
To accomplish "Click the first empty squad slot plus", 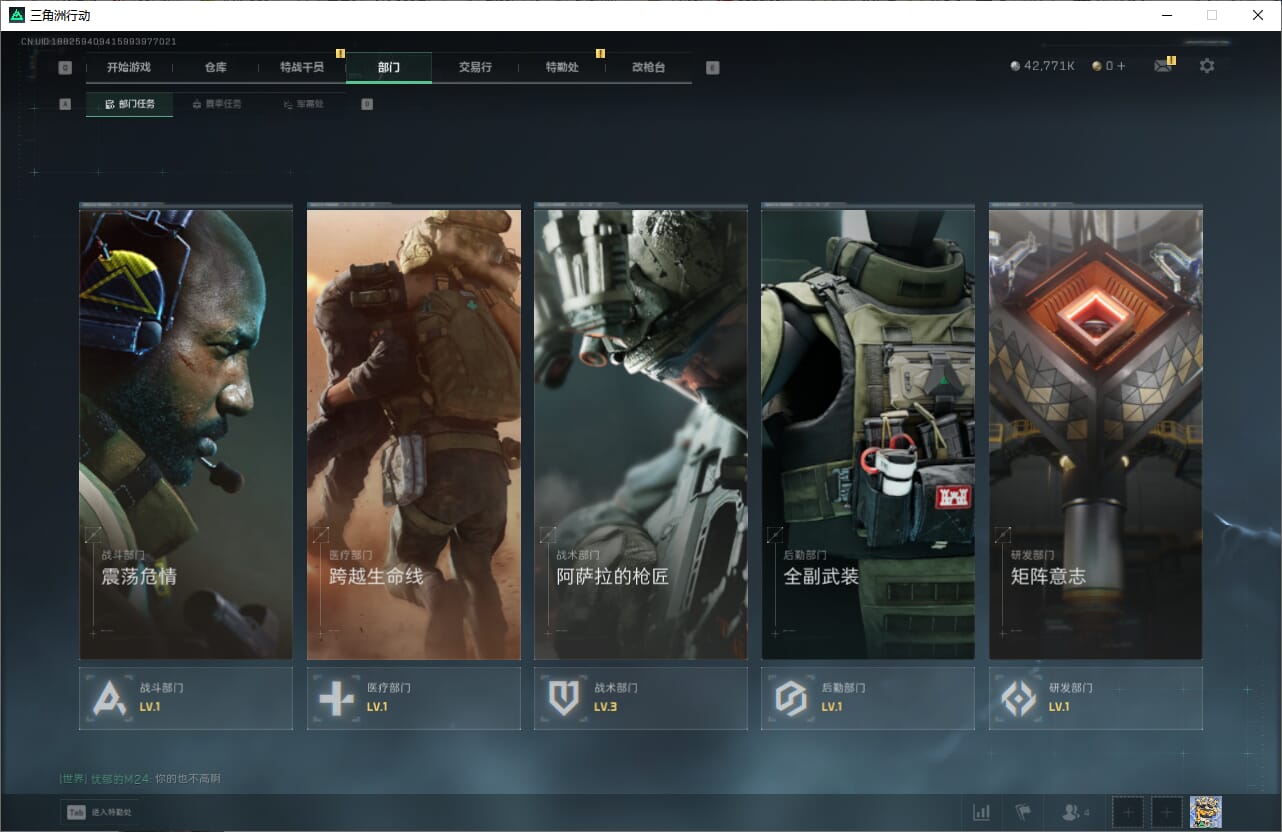I will [x=1127, y=812].
